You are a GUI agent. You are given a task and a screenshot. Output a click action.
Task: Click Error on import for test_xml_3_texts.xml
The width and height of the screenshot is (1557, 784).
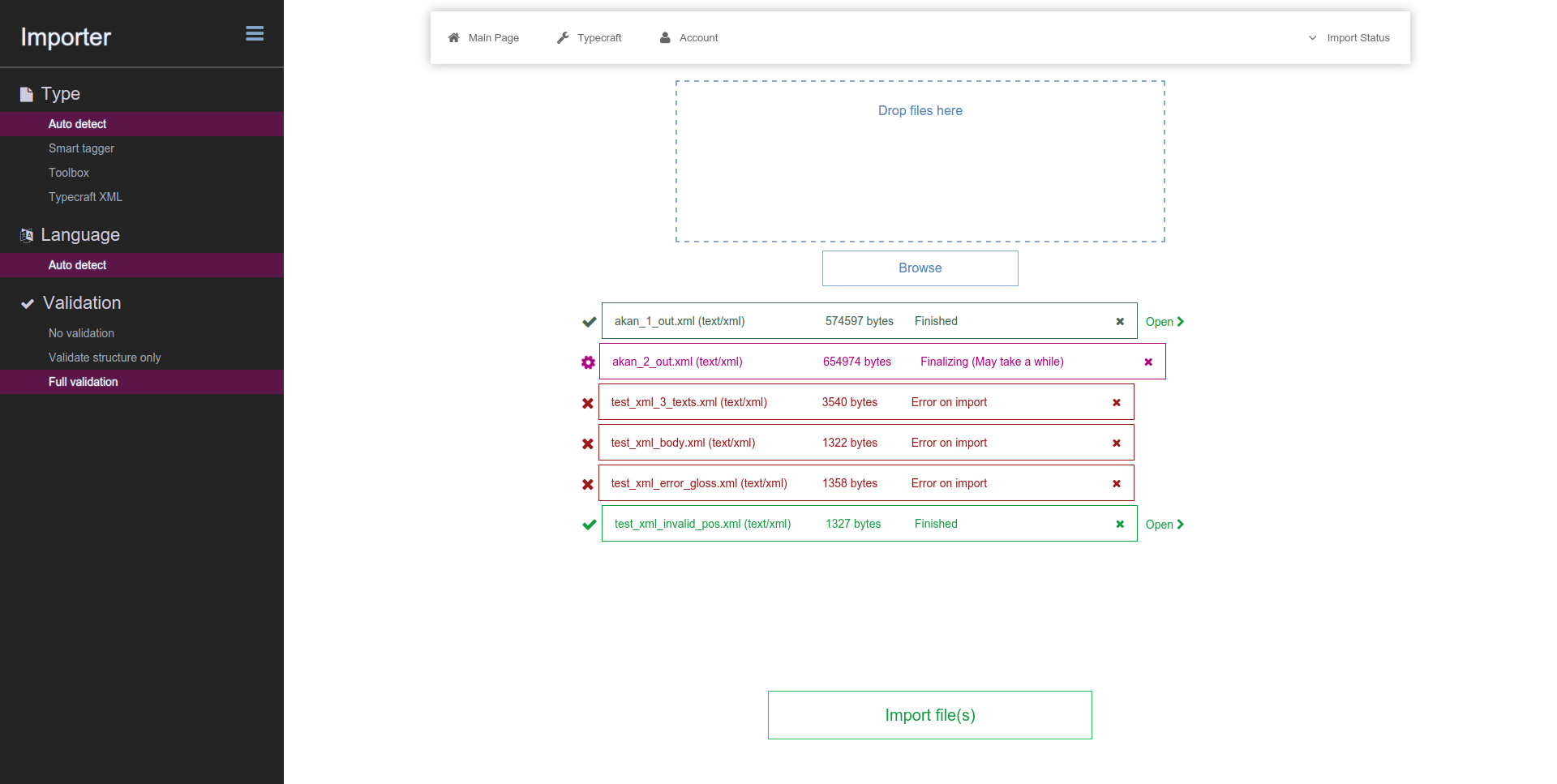tap(949, 402)
